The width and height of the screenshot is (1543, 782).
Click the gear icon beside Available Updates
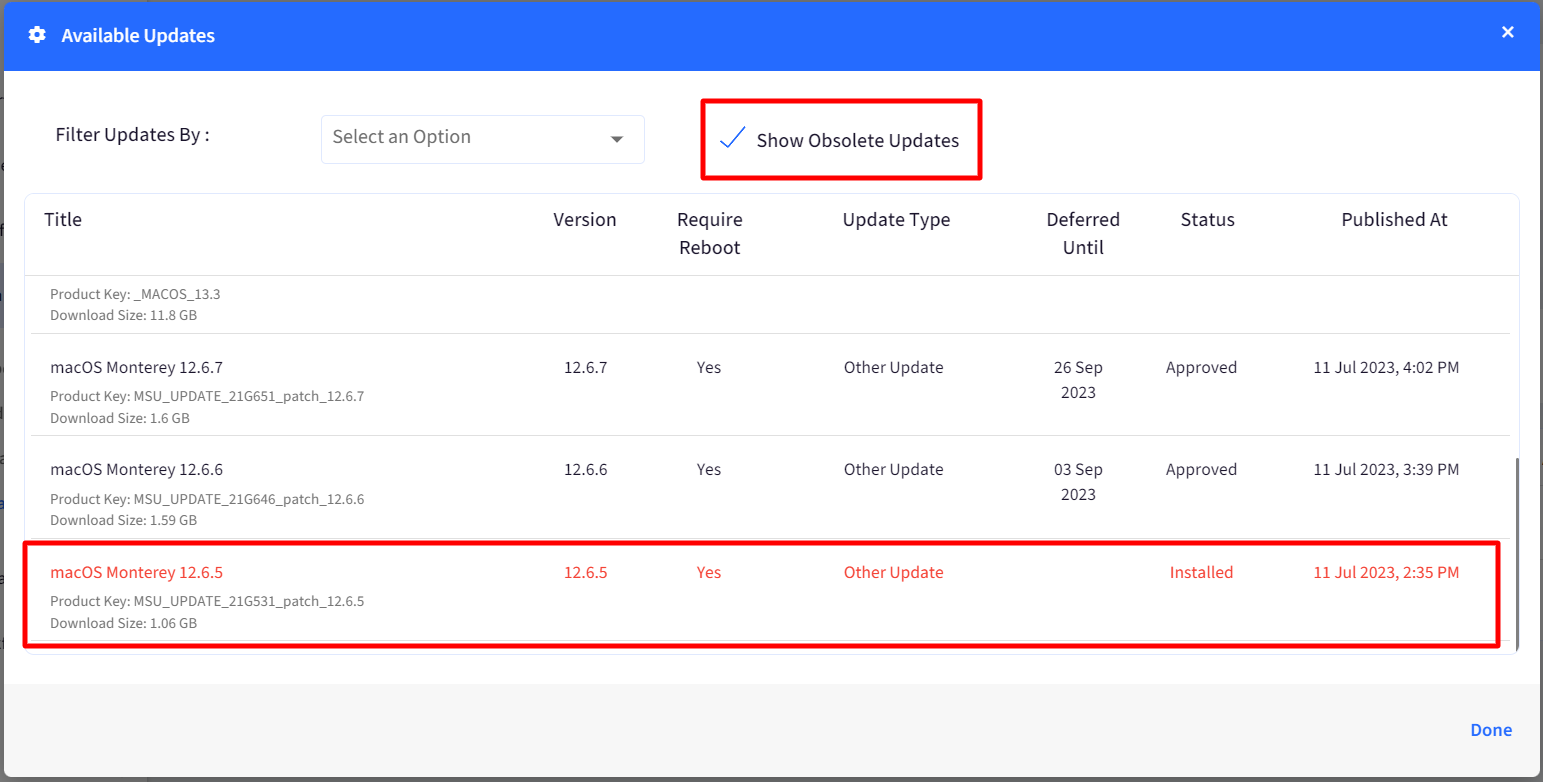[x=37, y=35]
